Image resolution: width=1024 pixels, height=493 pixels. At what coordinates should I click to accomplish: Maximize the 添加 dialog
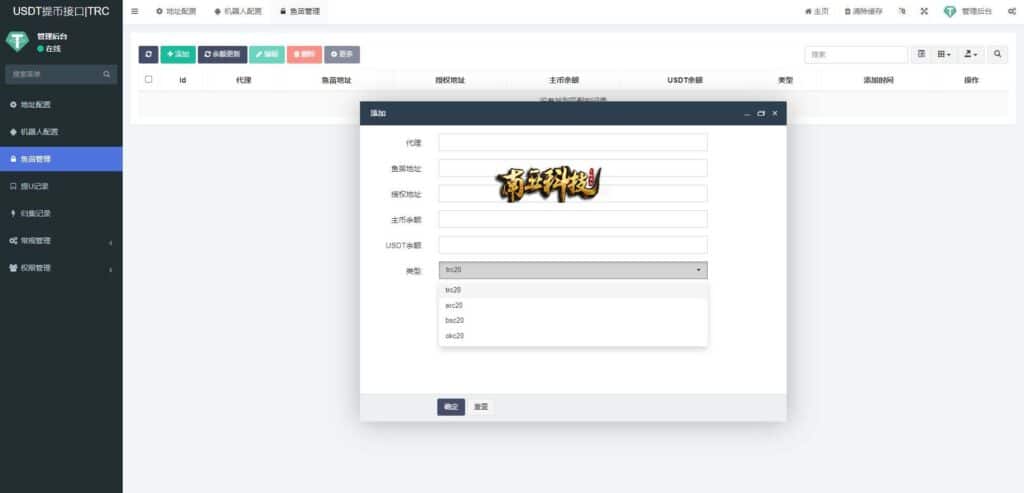coord(761,114)
